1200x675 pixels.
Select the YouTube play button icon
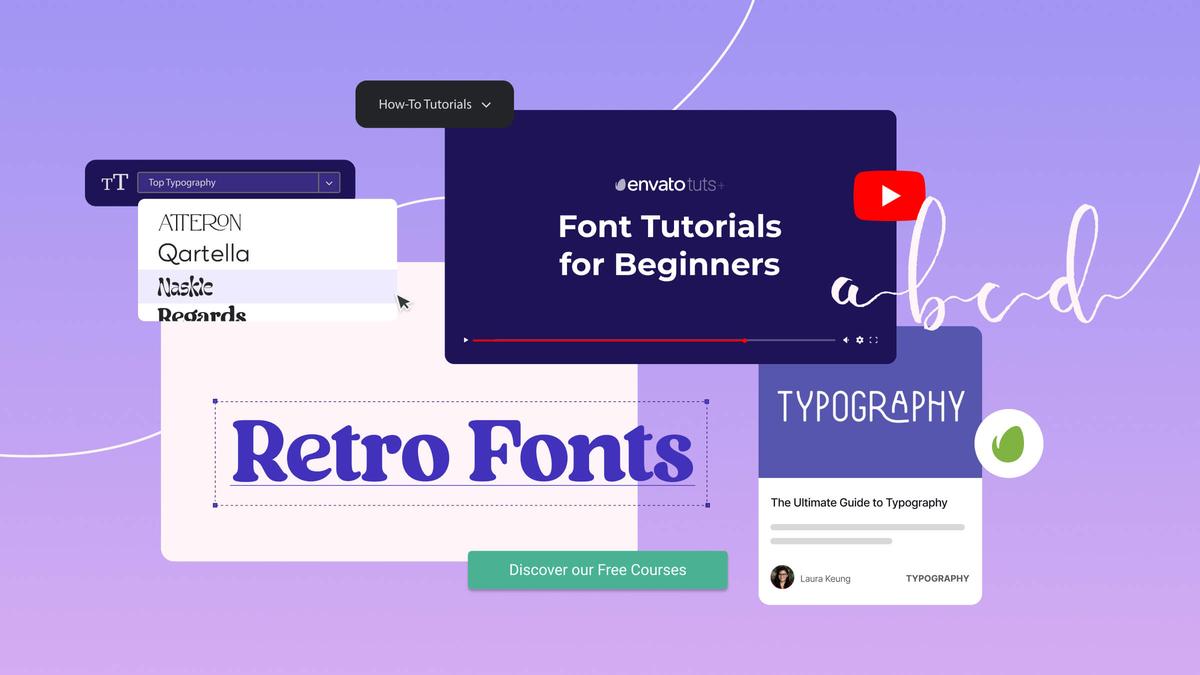889,195
